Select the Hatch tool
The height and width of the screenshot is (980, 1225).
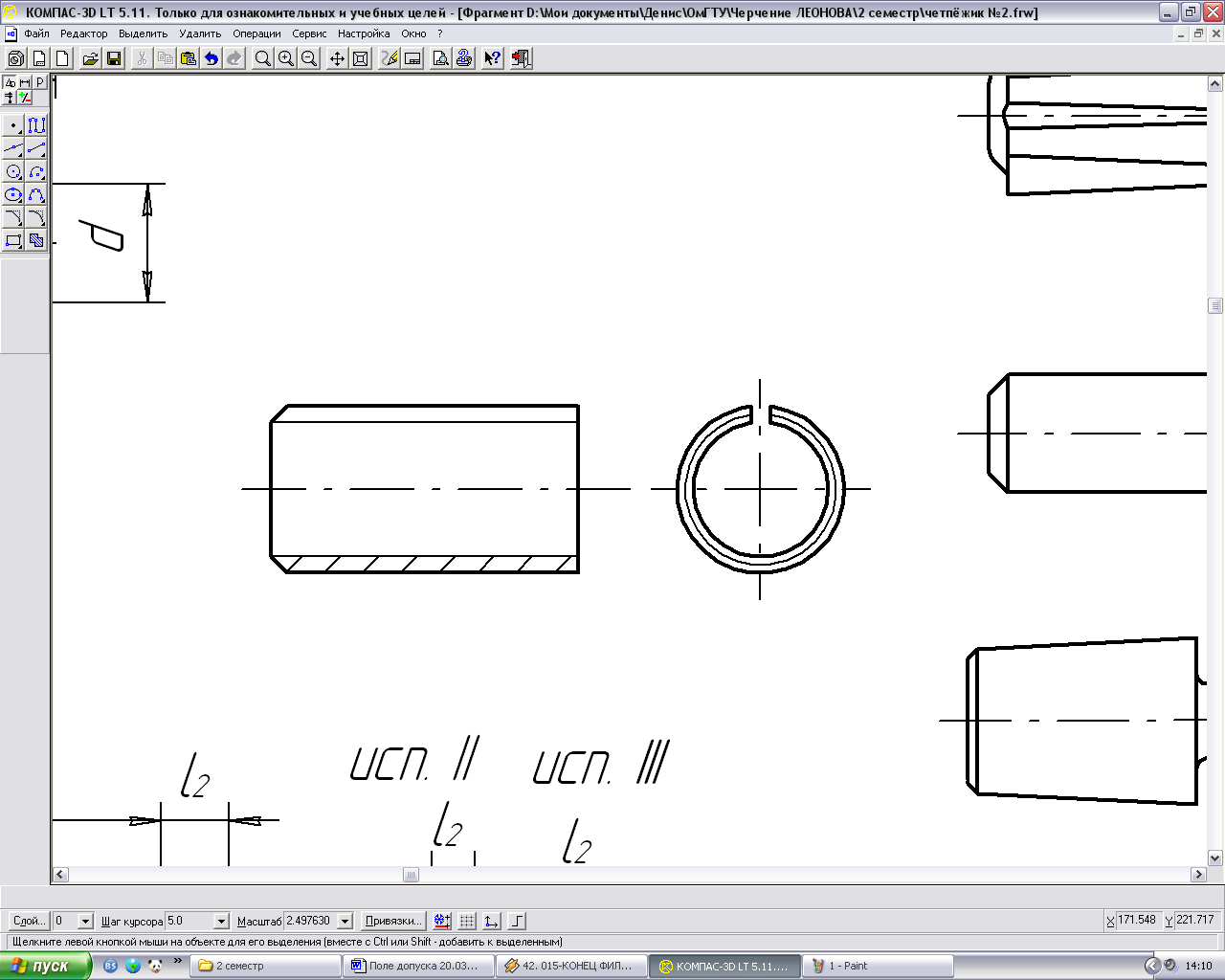36,240
